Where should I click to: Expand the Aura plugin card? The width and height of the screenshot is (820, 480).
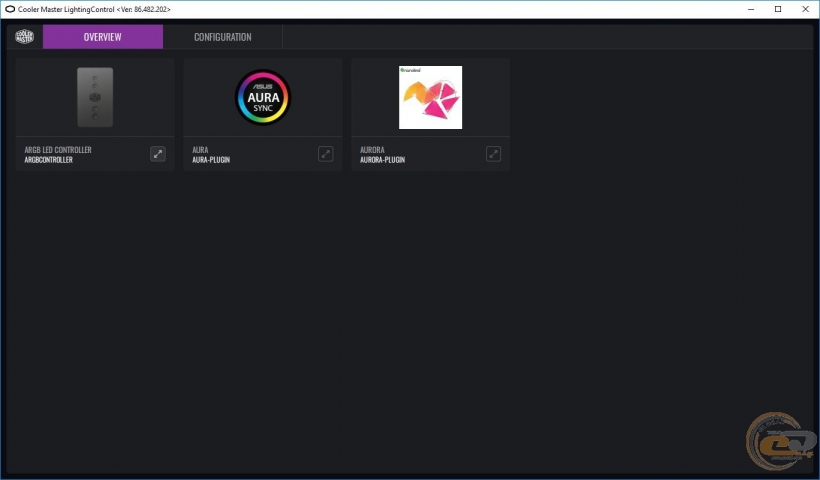tap(325, 154)
